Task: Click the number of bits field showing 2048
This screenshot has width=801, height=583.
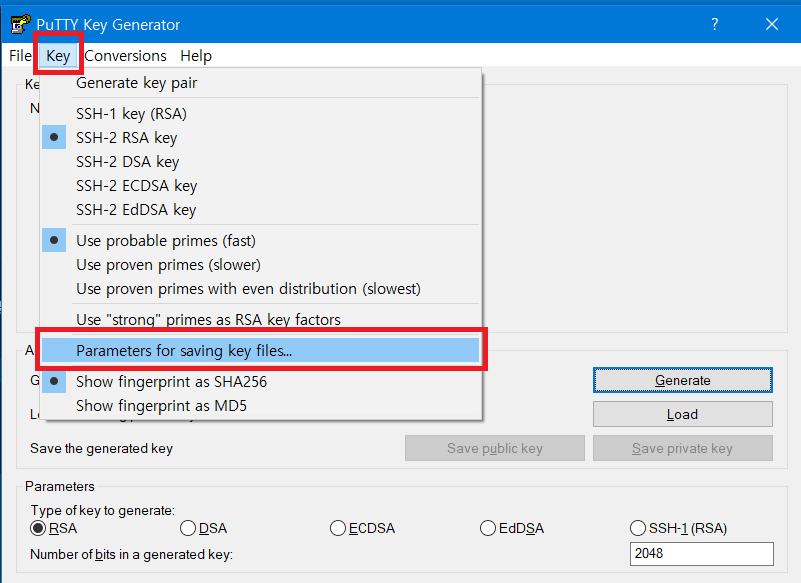Action: pos(701,553)
